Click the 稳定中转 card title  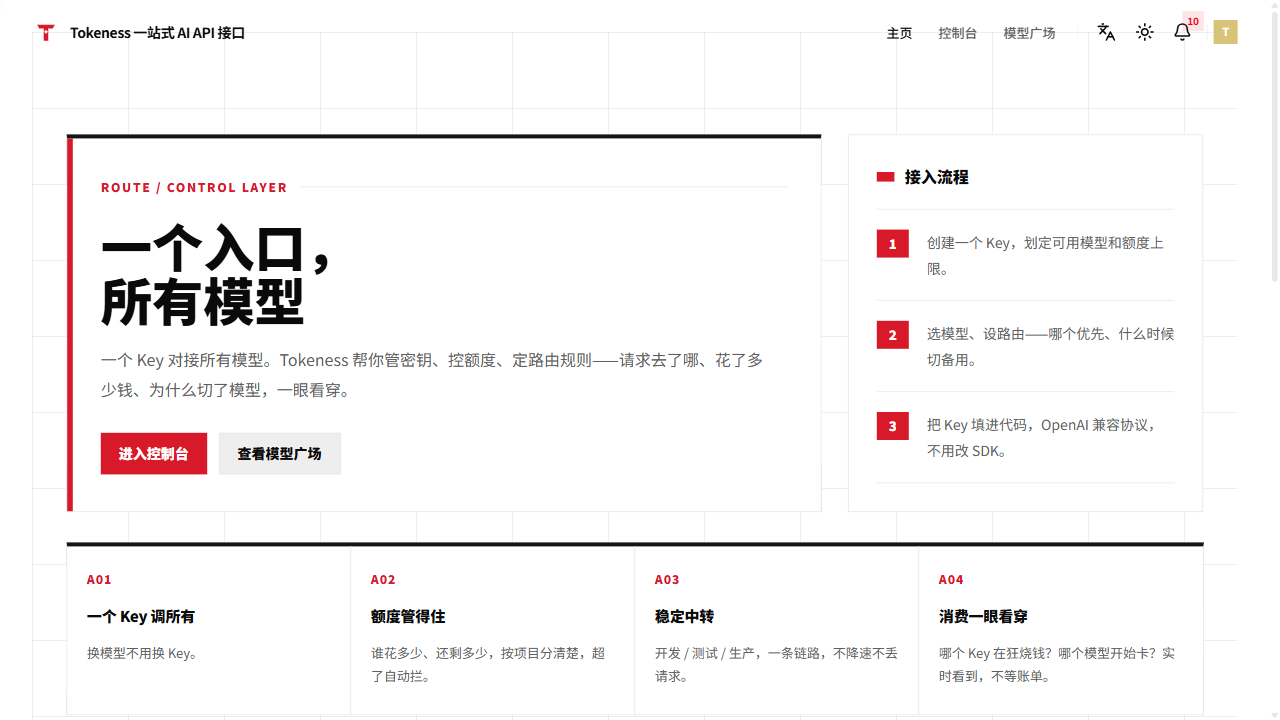coord(685,617)
